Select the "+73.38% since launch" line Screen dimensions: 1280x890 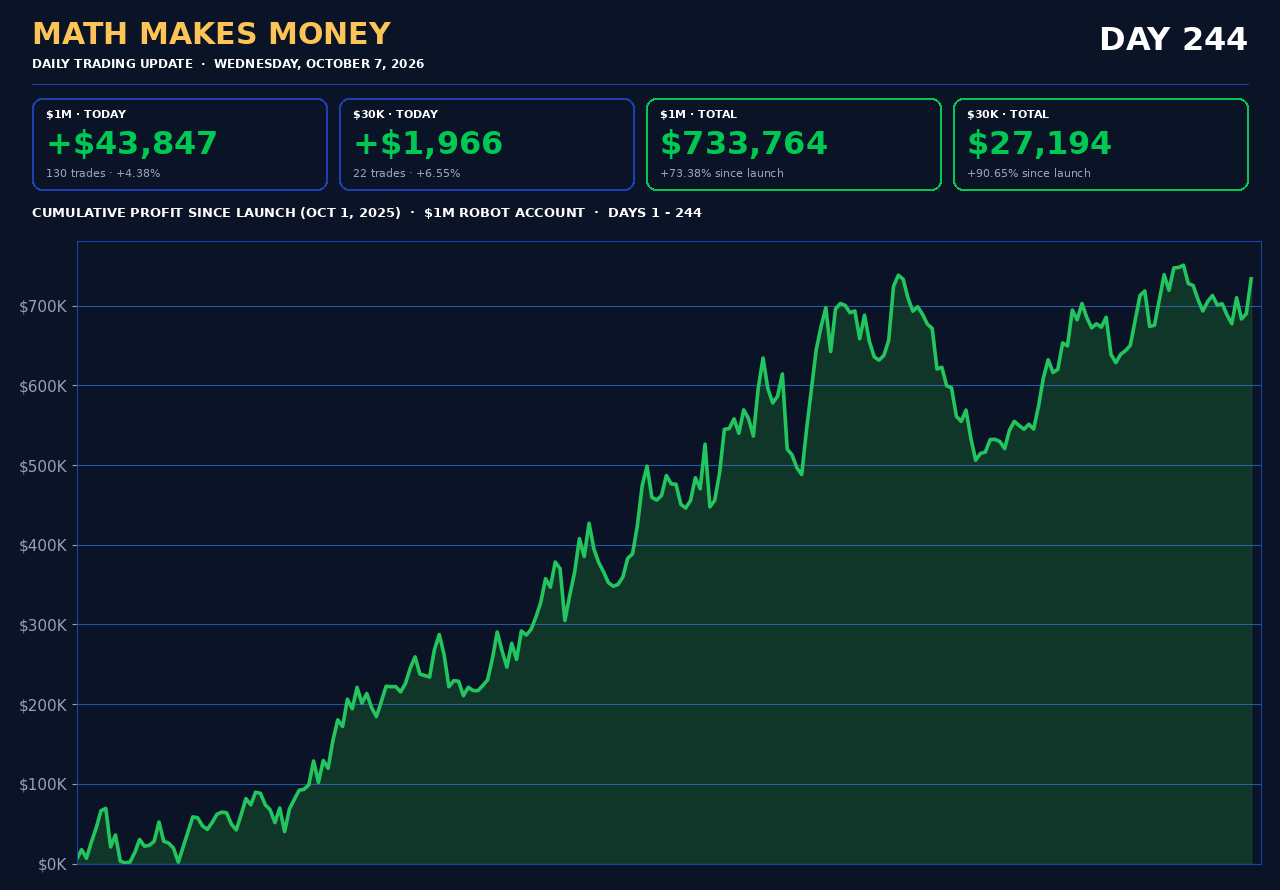pyautogui.click(x=722, y=174)
